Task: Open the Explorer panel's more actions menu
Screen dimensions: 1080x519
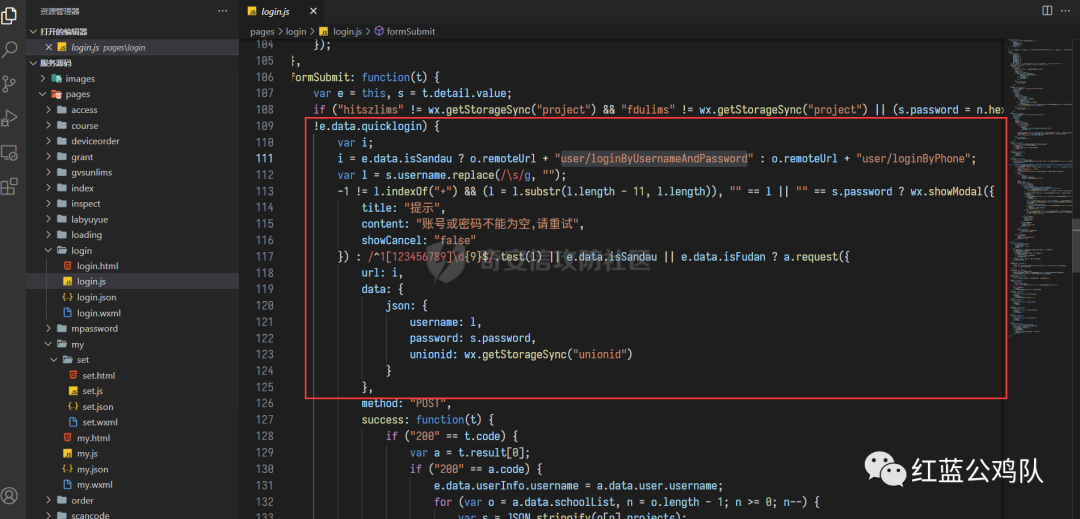Action: click(222, 11)
